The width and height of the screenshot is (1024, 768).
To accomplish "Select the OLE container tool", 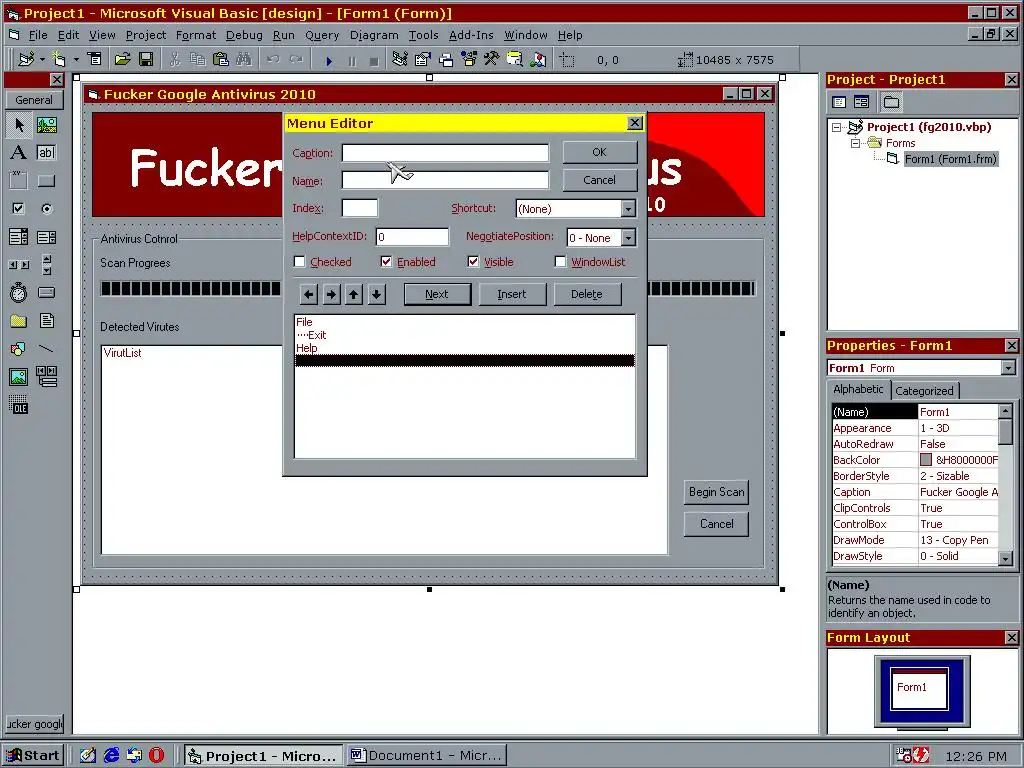I will [x=18, y=405].
